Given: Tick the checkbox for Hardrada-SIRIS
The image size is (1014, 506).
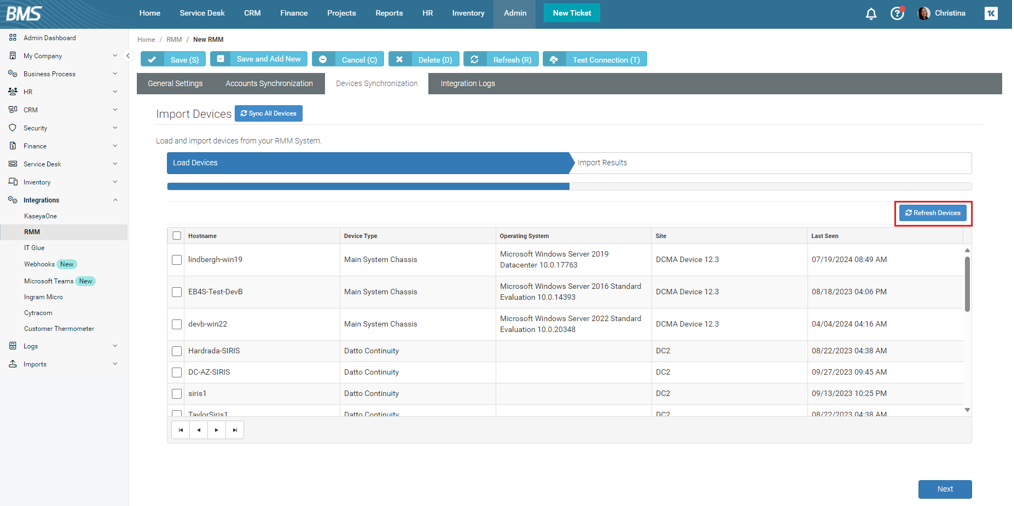Looking at the screenshot, I should [x=177, y=351].
